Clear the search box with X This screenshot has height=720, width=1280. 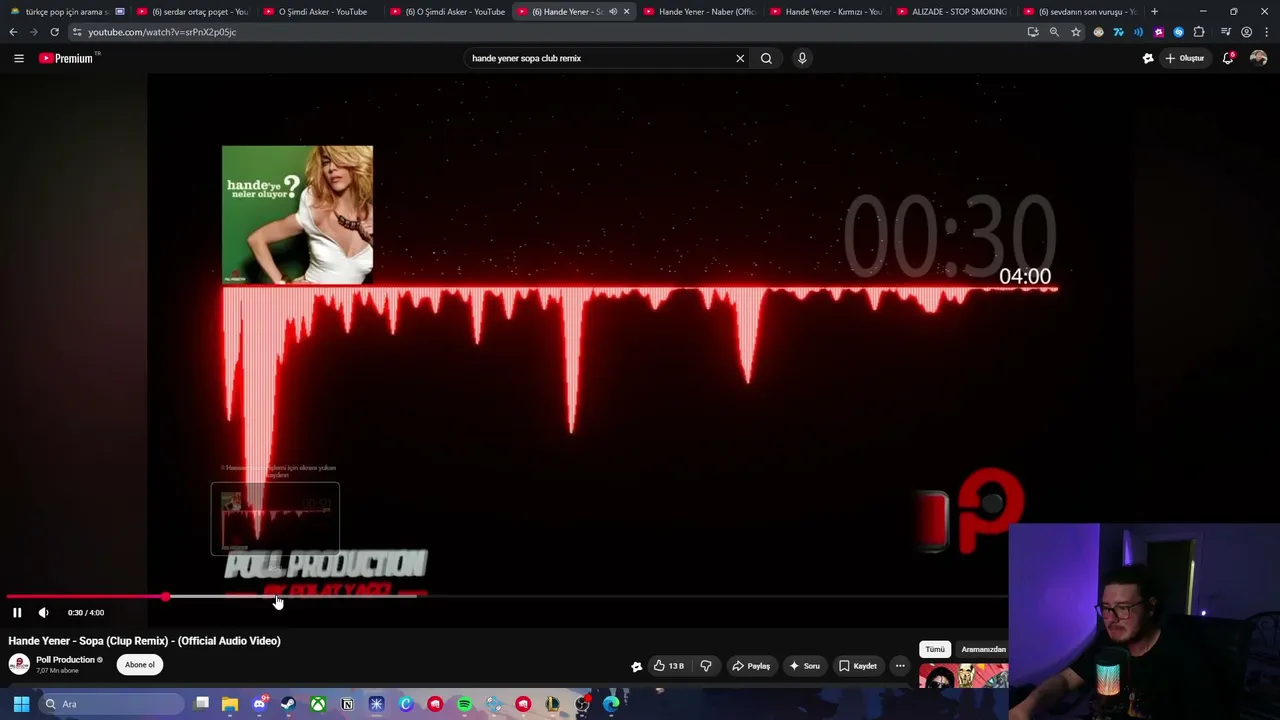pos(740,58)
